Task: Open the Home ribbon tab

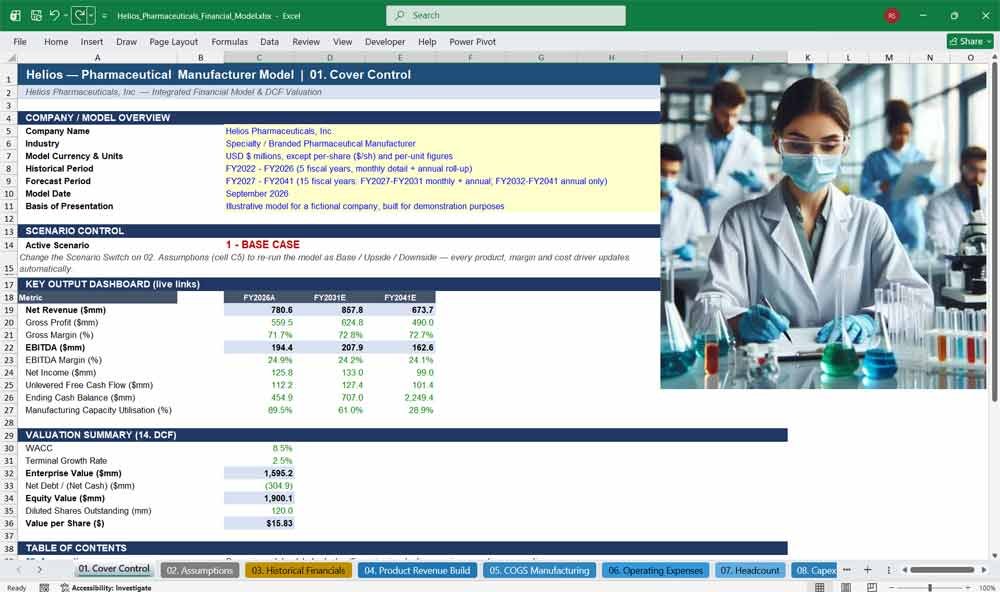Action: coord(56,41)
